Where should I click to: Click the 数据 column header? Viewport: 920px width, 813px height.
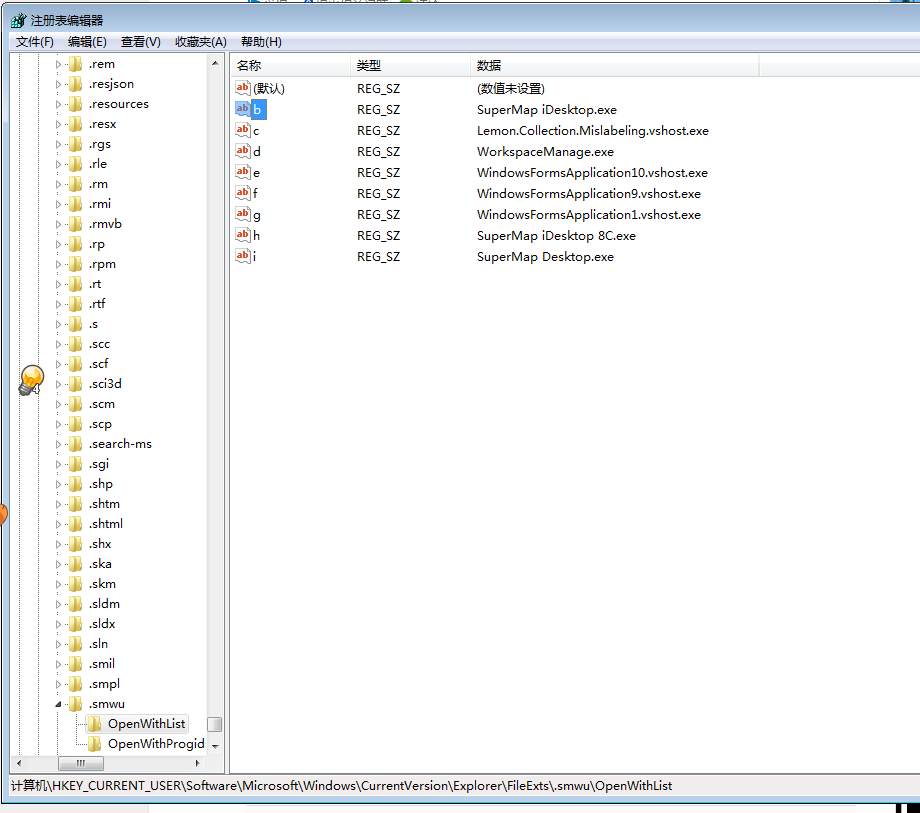(x=613, y=66)
